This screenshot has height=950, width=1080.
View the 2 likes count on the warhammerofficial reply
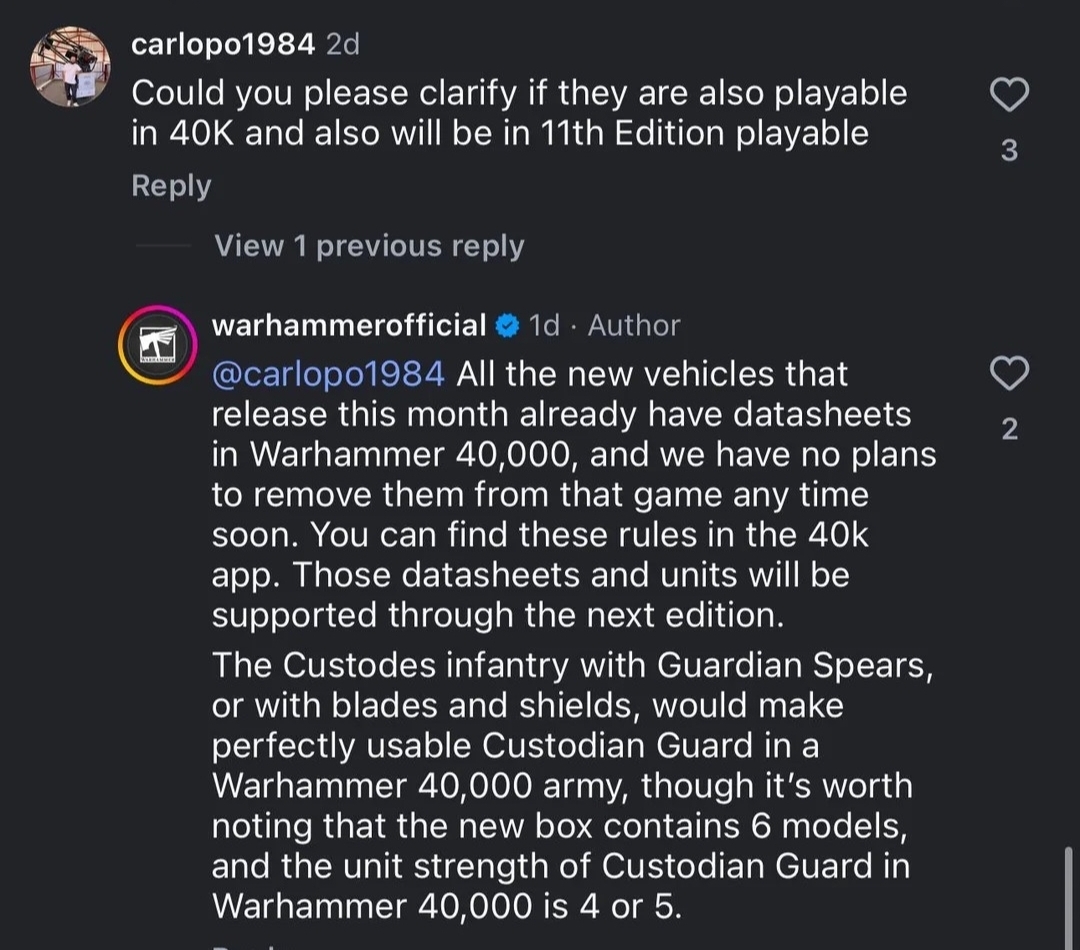pyautogui.click(x=1009, y=429)
